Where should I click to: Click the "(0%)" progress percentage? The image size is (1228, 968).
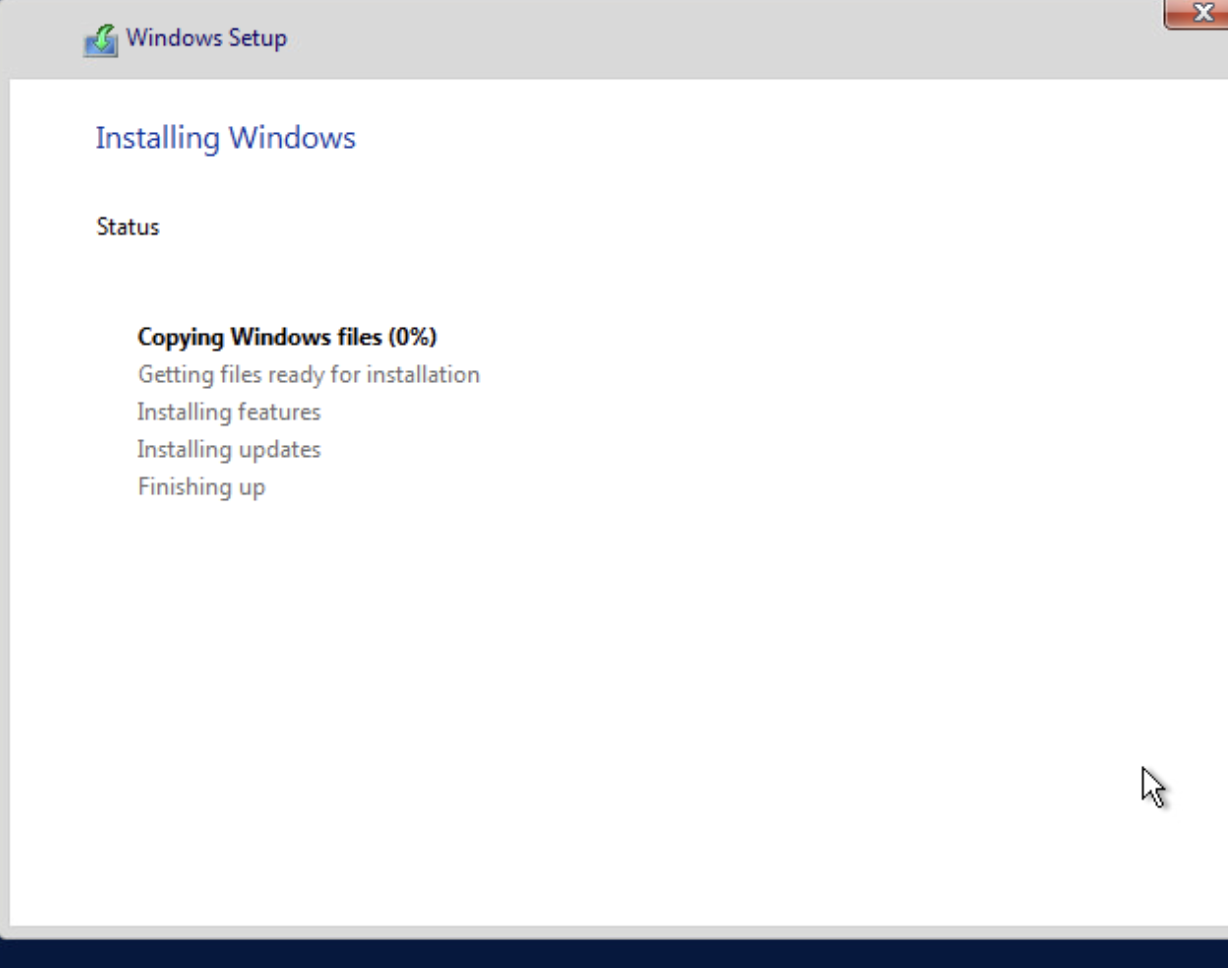coord(413,337)
